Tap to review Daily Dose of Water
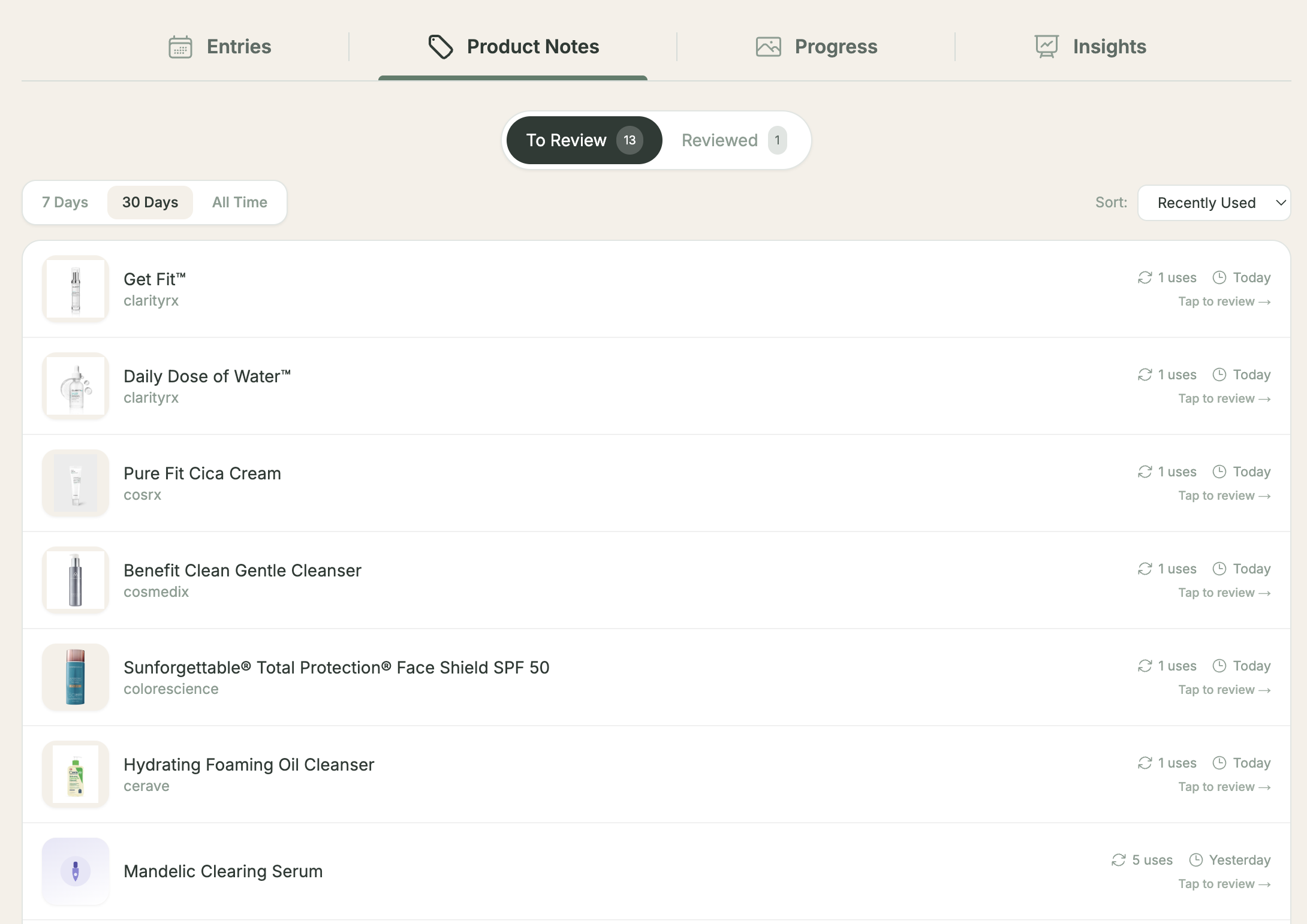Viewport: 1307px width, 924px height. [x=1224, y=397]
